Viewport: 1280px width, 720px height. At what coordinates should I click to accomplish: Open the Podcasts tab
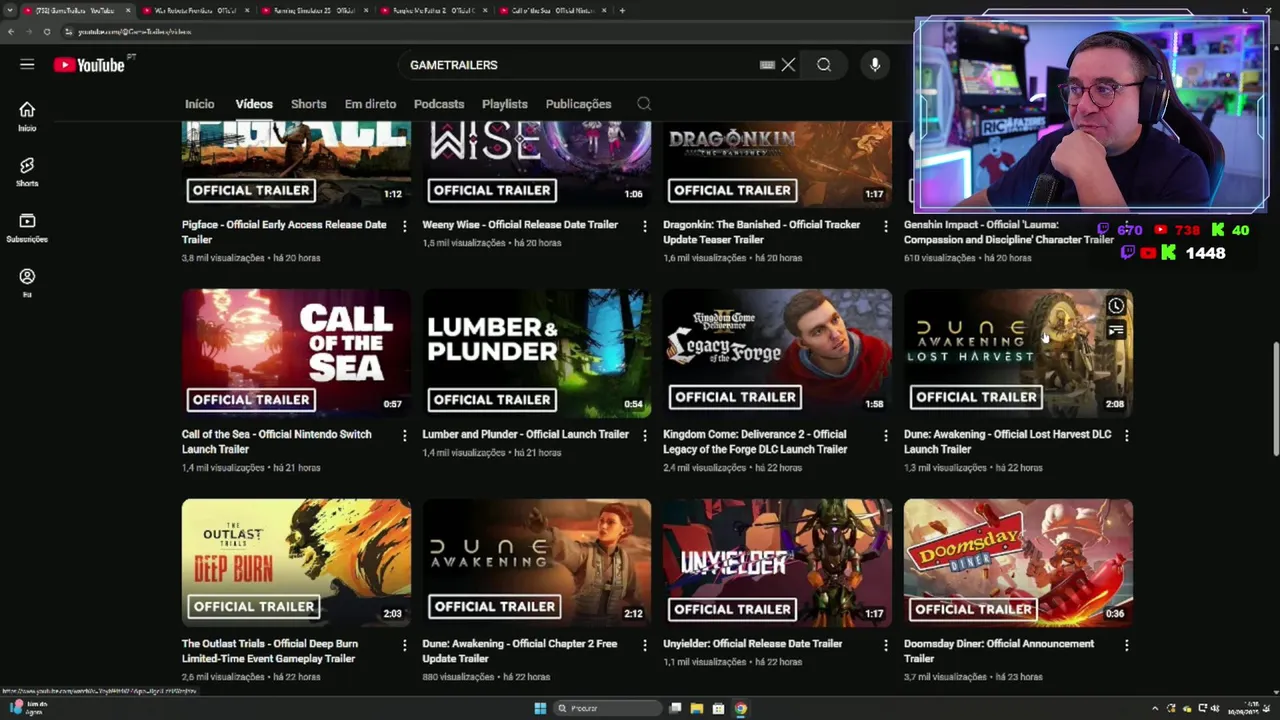439,104
